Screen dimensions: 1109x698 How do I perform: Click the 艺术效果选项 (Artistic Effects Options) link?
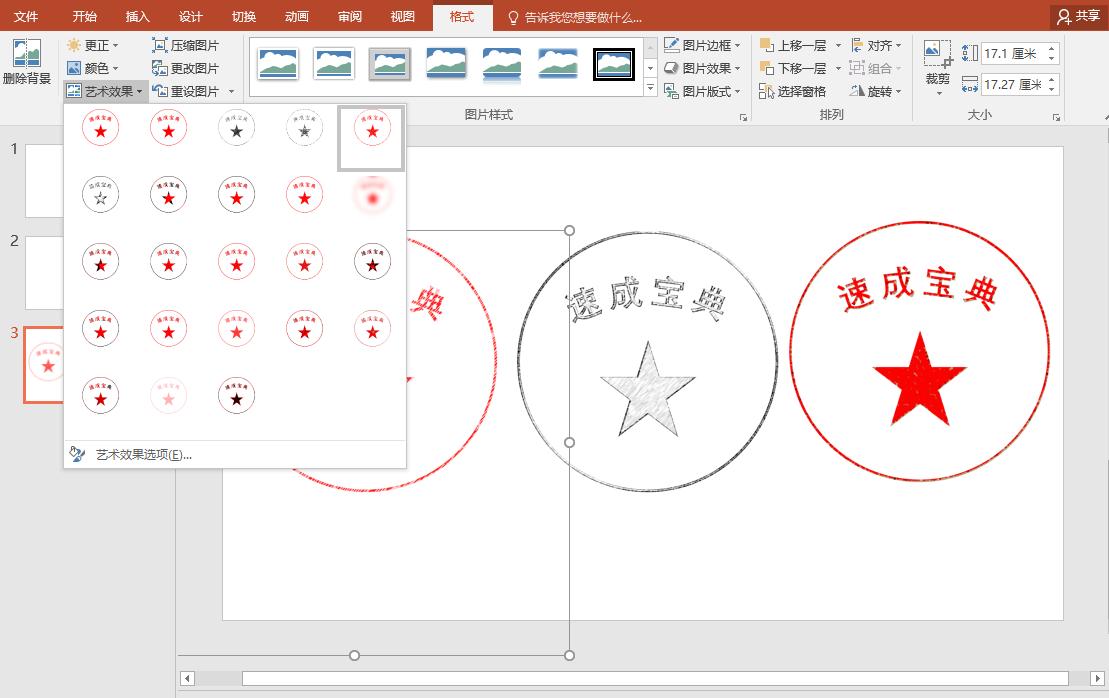tap(144, 452)
